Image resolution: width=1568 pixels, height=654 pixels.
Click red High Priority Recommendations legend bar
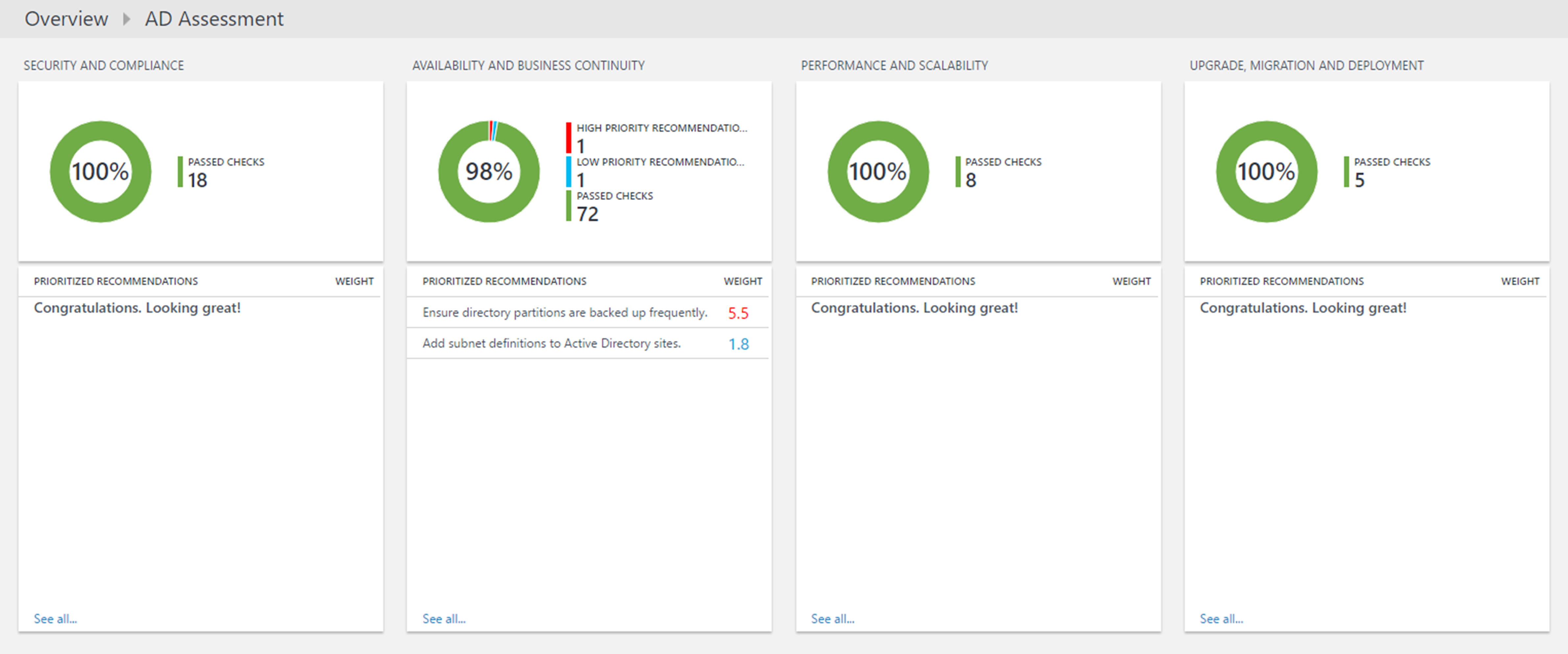coord(568,138)
